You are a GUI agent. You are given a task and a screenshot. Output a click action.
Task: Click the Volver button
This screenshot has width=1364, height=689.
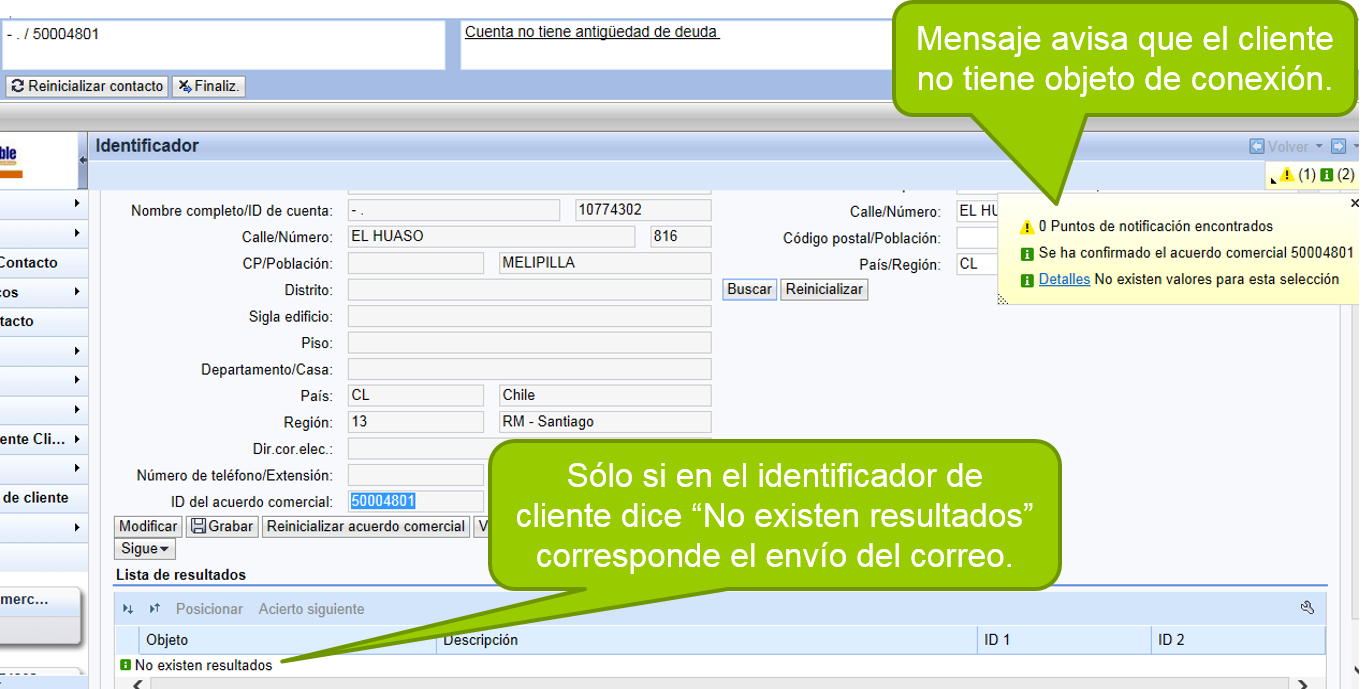(x=1279, y=147)
